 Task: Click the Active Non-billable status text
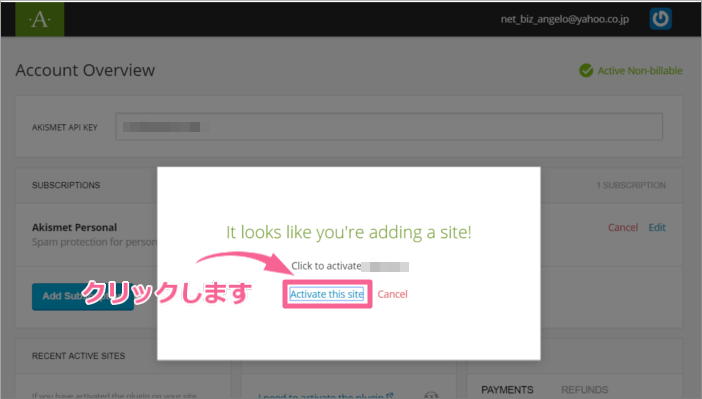pyautogui.click(x=640, y=71)
